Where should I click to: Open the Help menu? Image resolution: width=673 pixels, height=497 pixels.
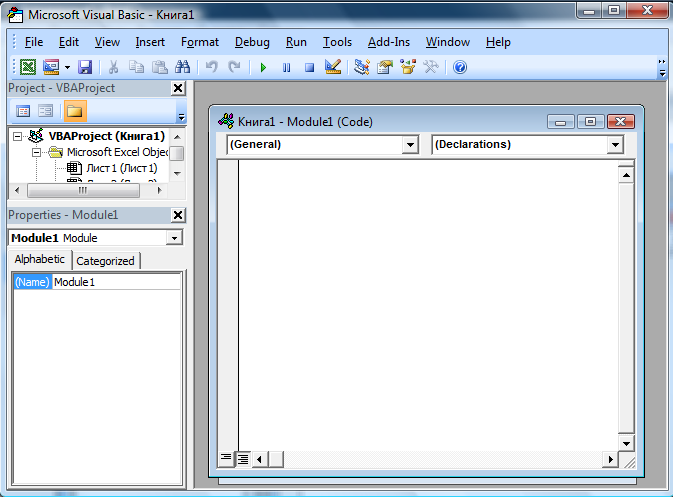pos(498,42)
